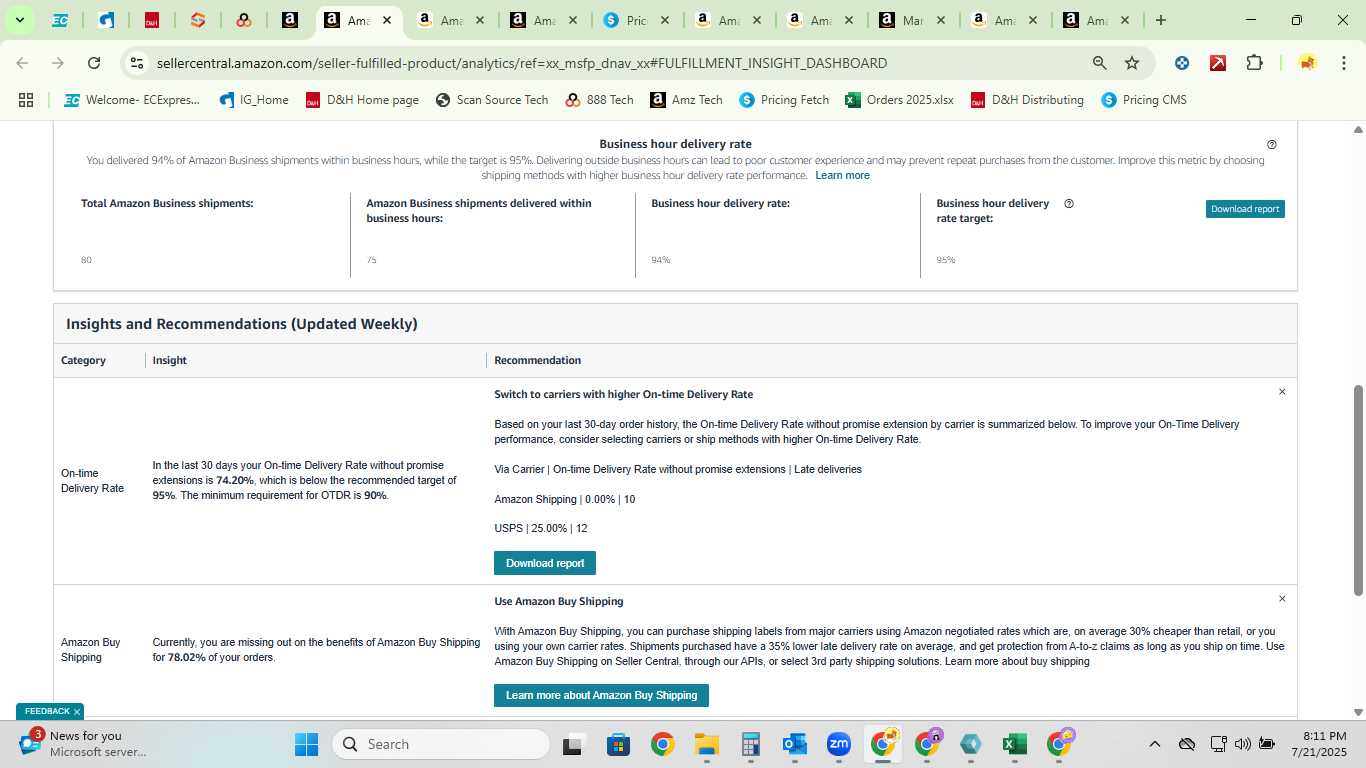This screenshot has height=768, width=1366.
Task: Open the Calculator taskbar icon
Action: tap(751, 744)
